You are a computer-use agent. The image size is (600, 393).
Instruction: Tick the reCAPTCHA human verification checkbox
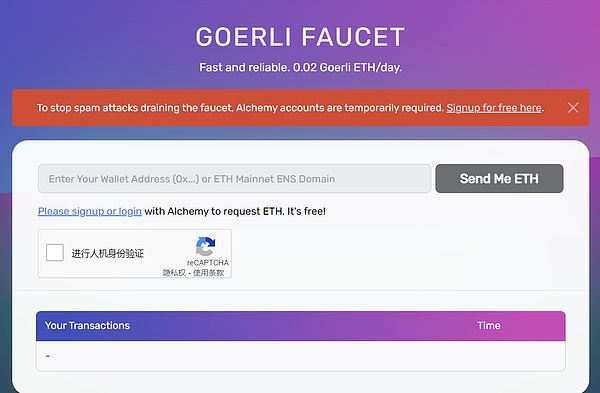[55, 253]
